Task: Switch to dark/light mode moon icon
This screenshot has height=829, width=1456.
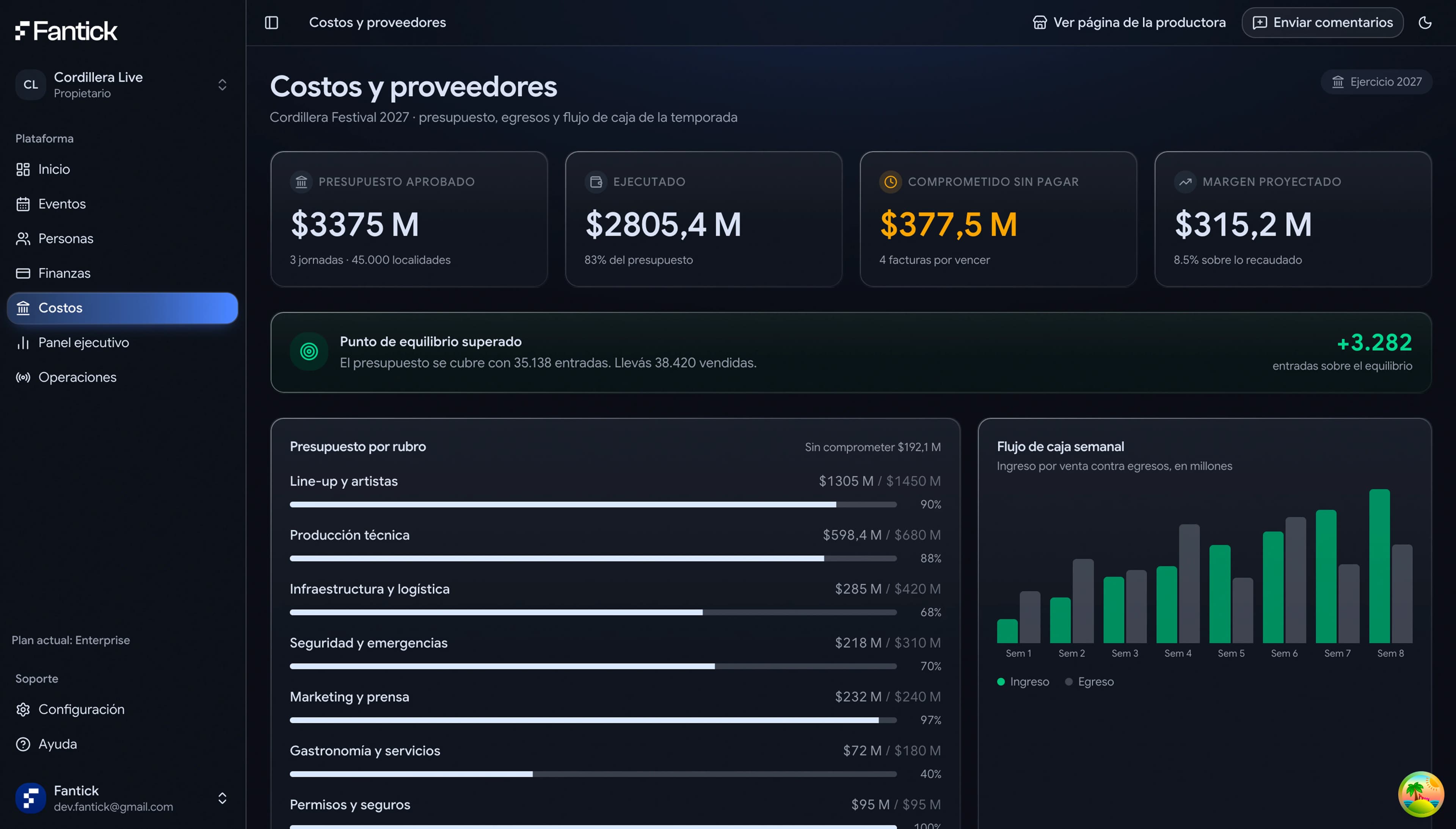Action: coord(1425,23)
